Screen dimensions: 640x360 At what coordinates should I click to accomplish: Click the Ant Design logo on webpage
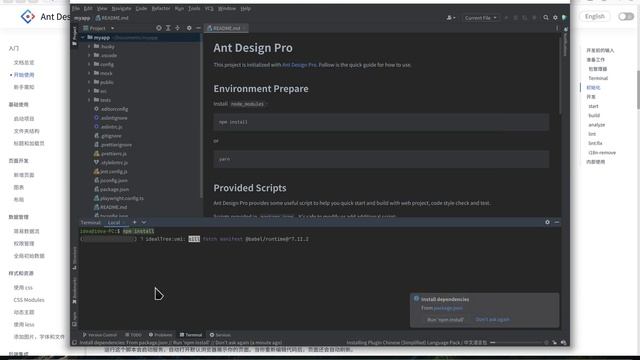[x=28, y=16]
